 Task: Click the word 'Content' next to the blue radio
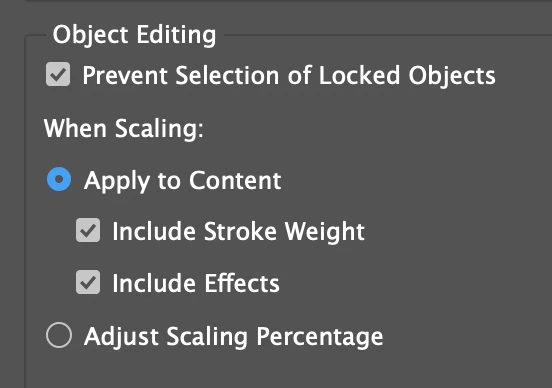[x=235, y=181]
